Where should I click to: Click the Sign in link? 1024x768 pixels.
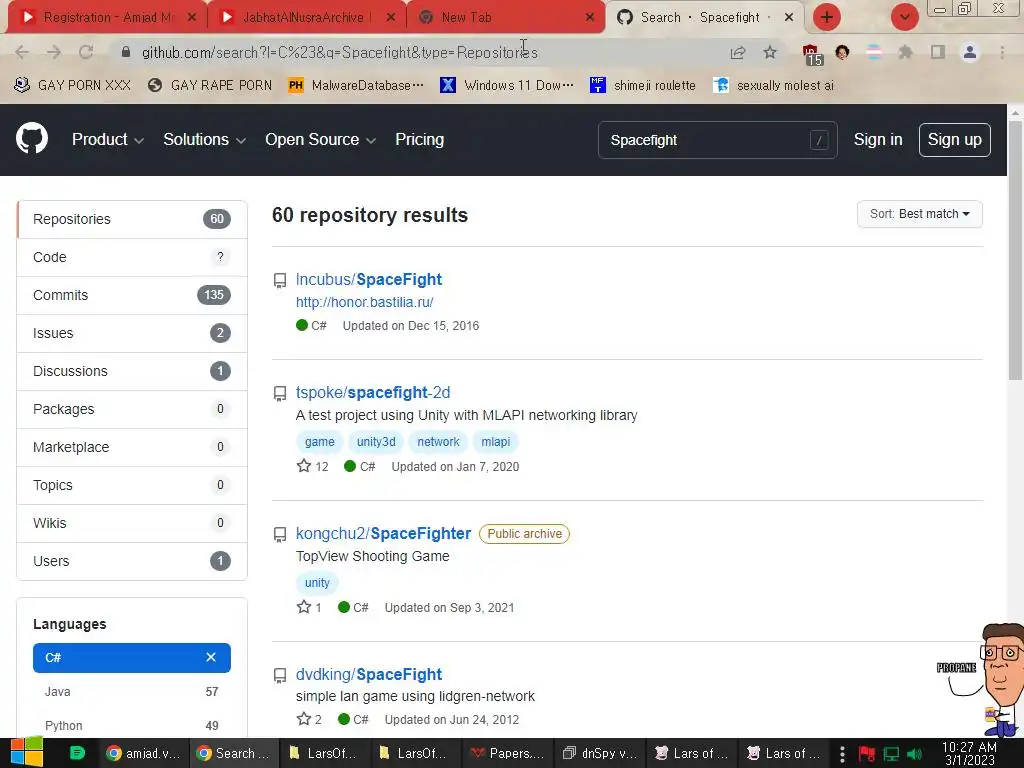[x=878, y=140]
